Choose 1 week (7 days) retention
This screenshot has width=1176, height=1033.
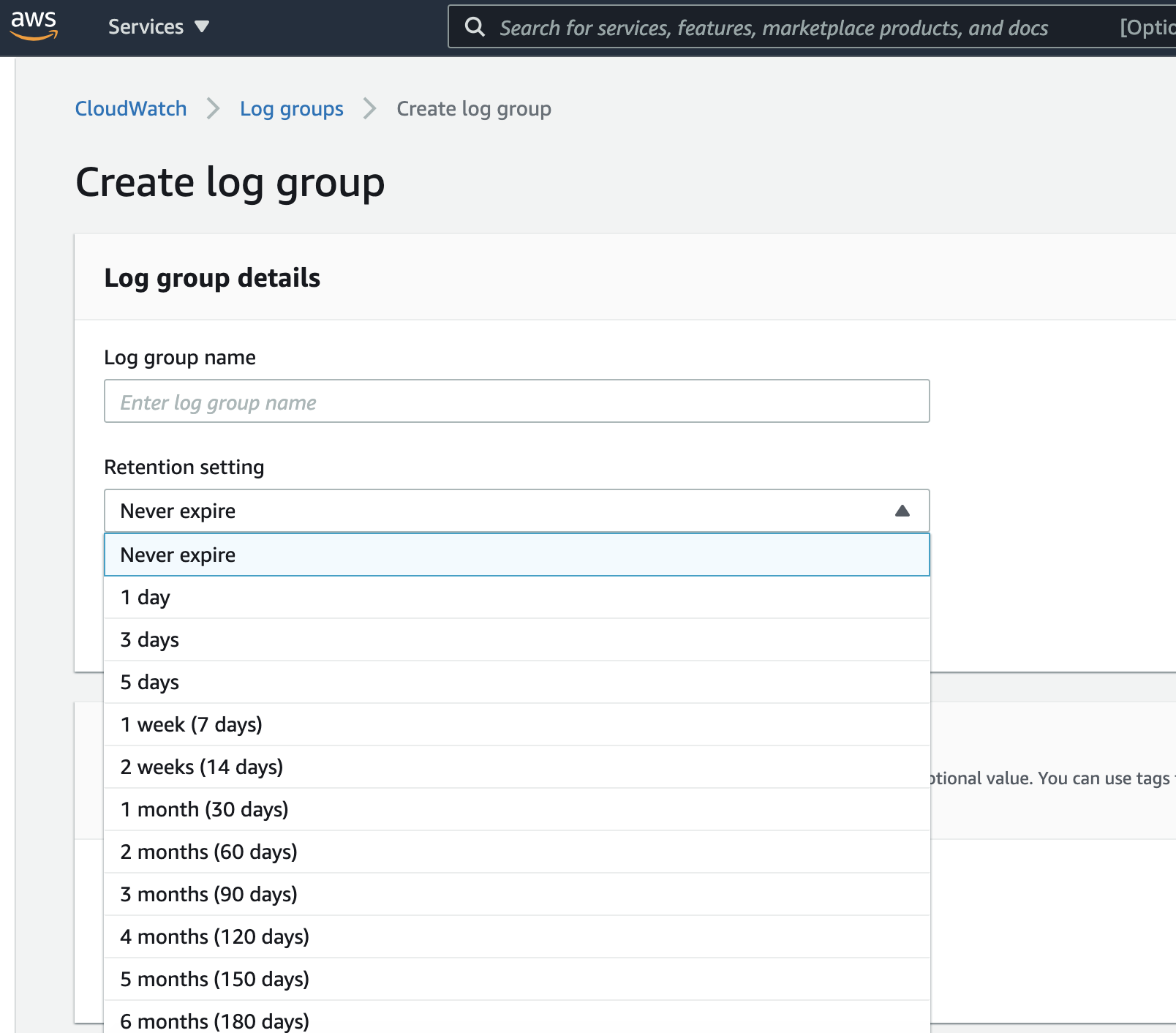[516, 724]
